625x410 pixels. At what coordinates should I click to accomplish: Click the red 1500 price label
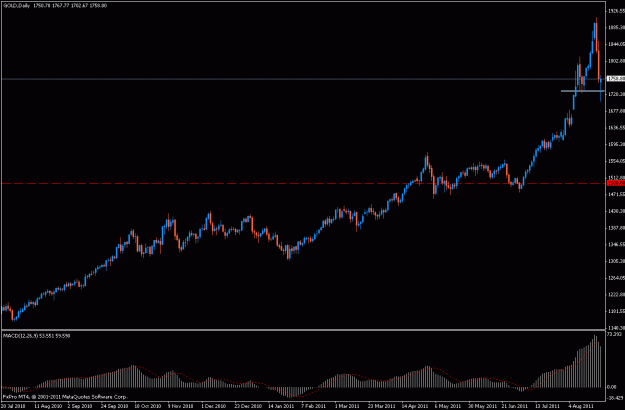[x=615, y=183]
